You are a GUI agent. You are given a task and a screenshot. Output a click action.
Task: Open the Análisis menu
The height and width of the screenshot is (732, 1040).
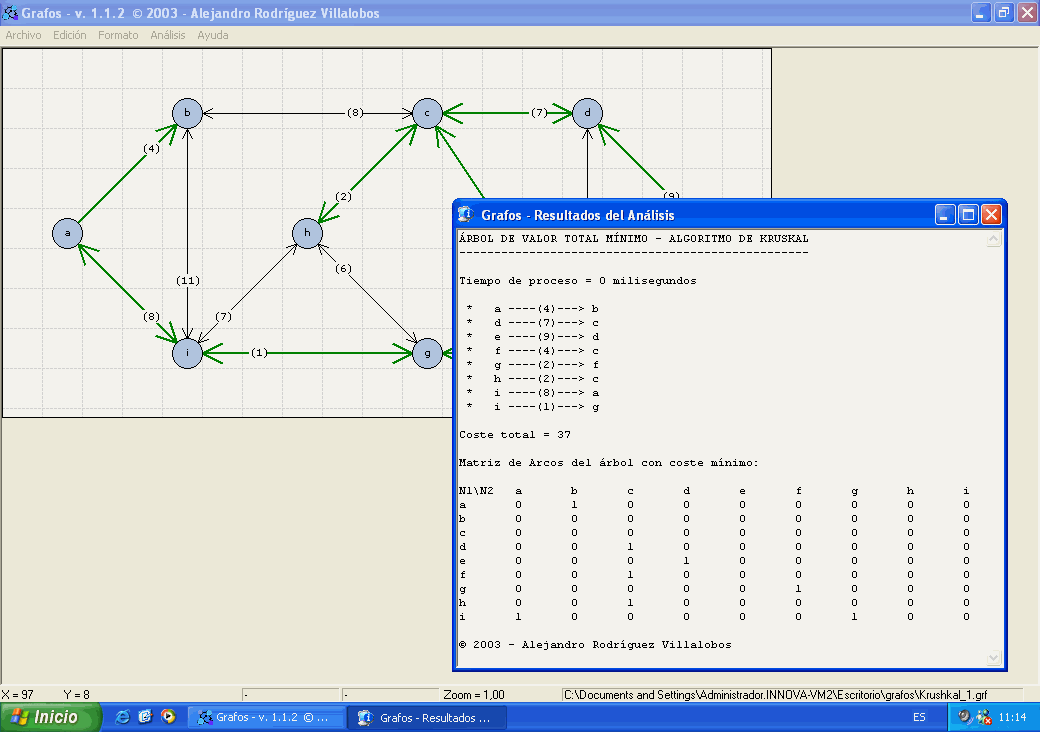coord(168,35)
